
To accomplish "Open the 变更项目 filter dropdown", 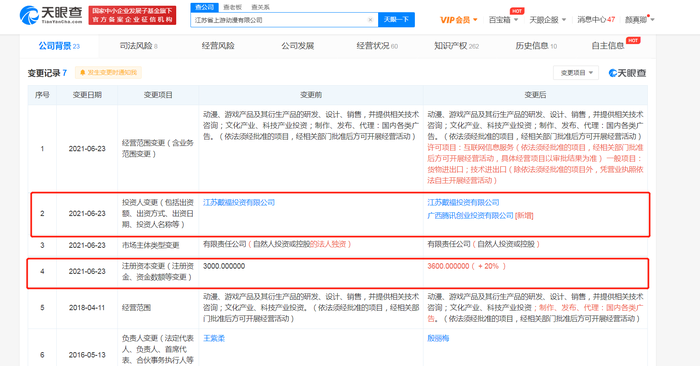I will (576, 73).
